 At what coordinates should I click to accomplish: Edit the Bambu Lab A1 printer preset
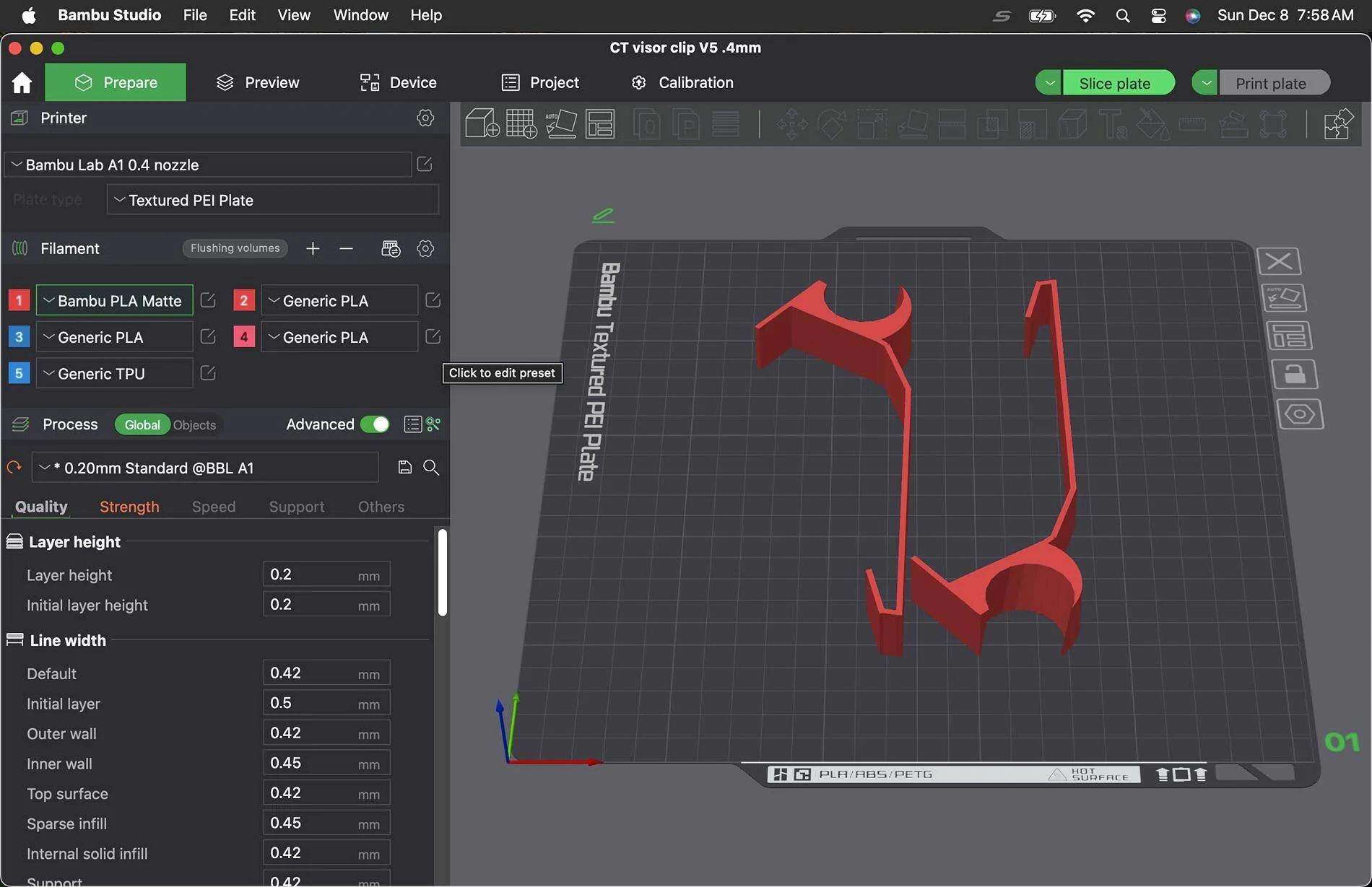(x=425, y=165)
